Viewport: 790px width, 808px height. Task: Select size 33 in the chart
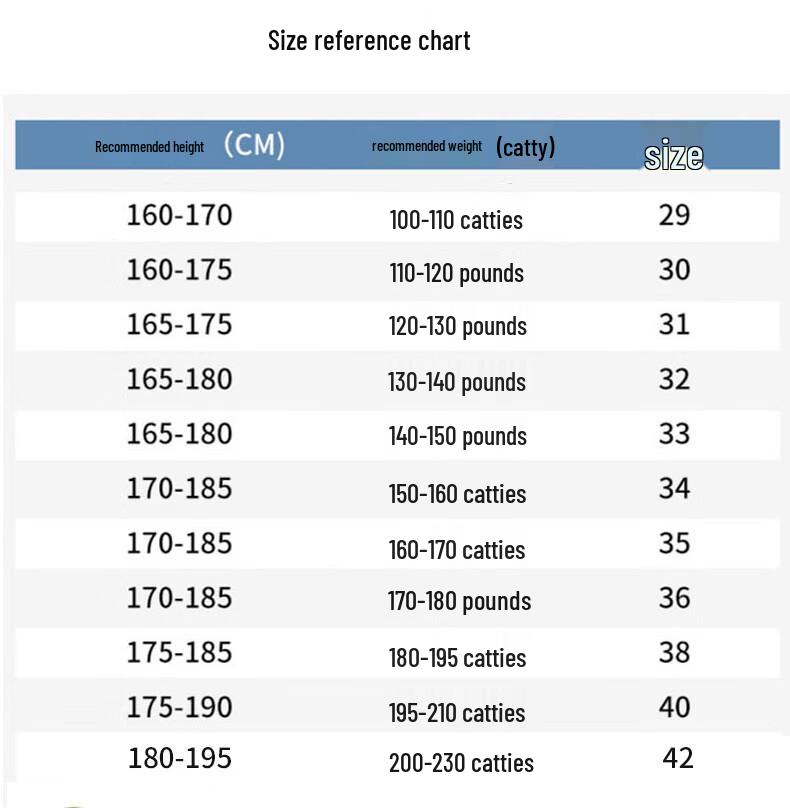click(x=674, y=434)
